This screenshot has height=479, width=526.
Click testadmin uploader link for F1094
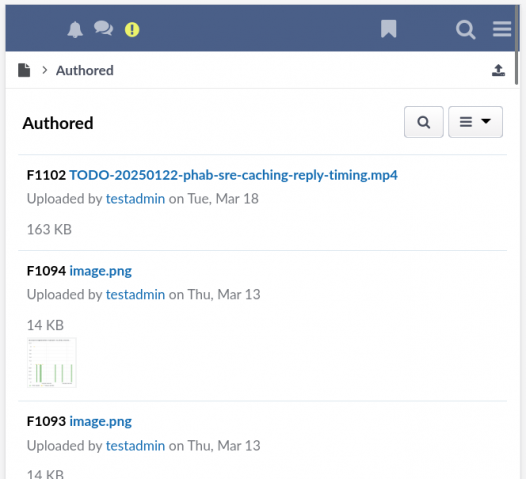pyautogui.click(x=136, y=294)
